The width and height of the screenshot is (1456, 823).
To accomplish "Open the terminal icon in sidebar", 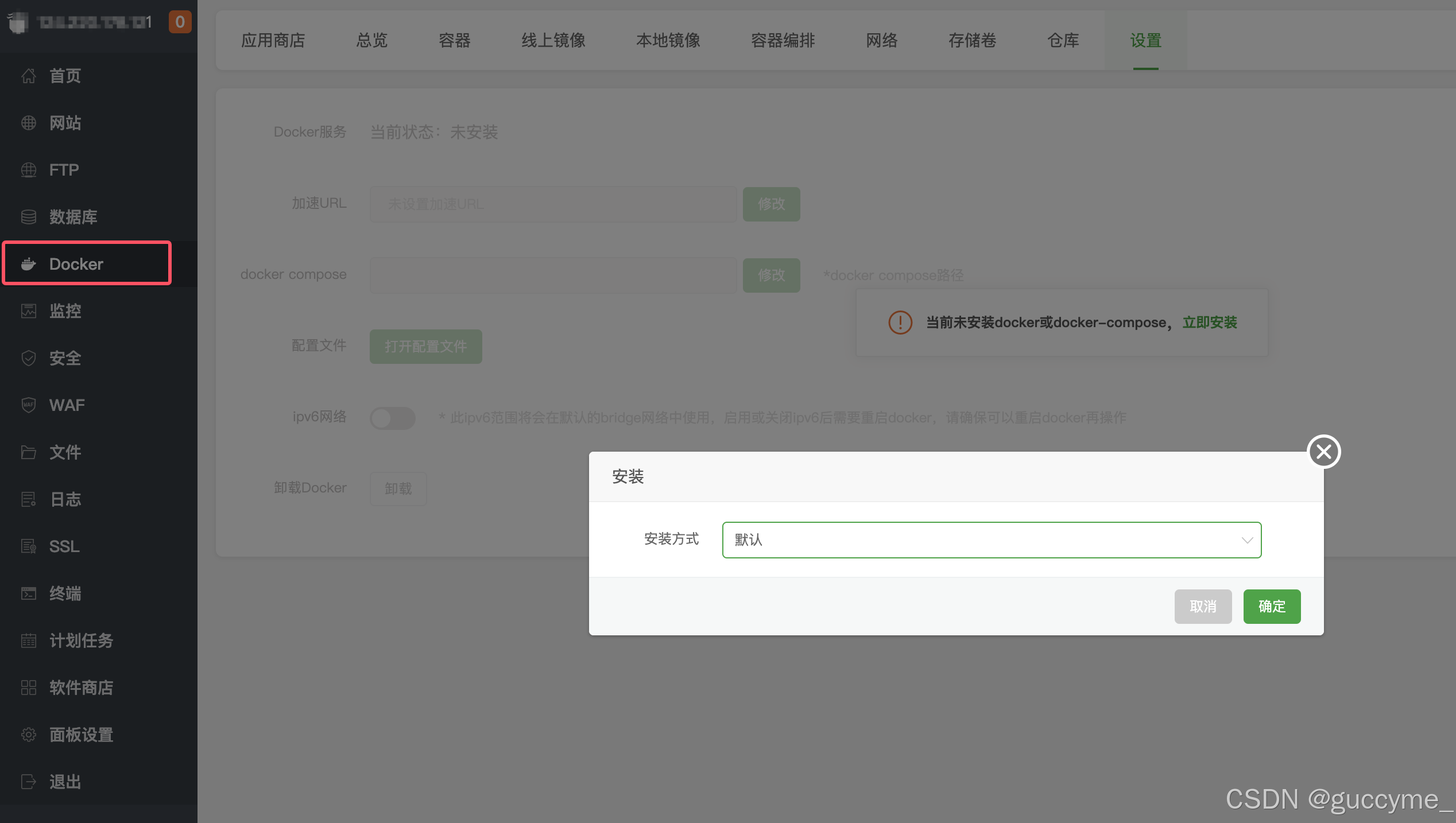I will [x=28, y=593].
